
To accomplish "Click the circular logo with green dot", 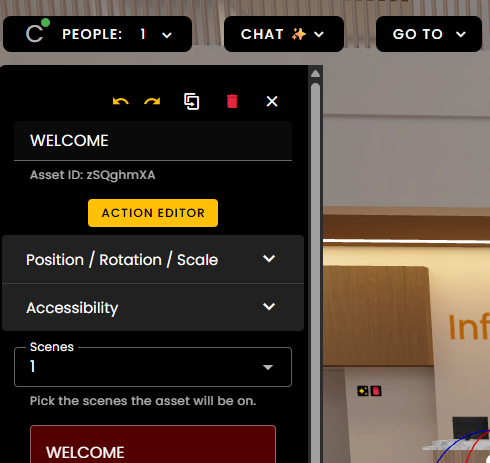I will click(37, 31).
